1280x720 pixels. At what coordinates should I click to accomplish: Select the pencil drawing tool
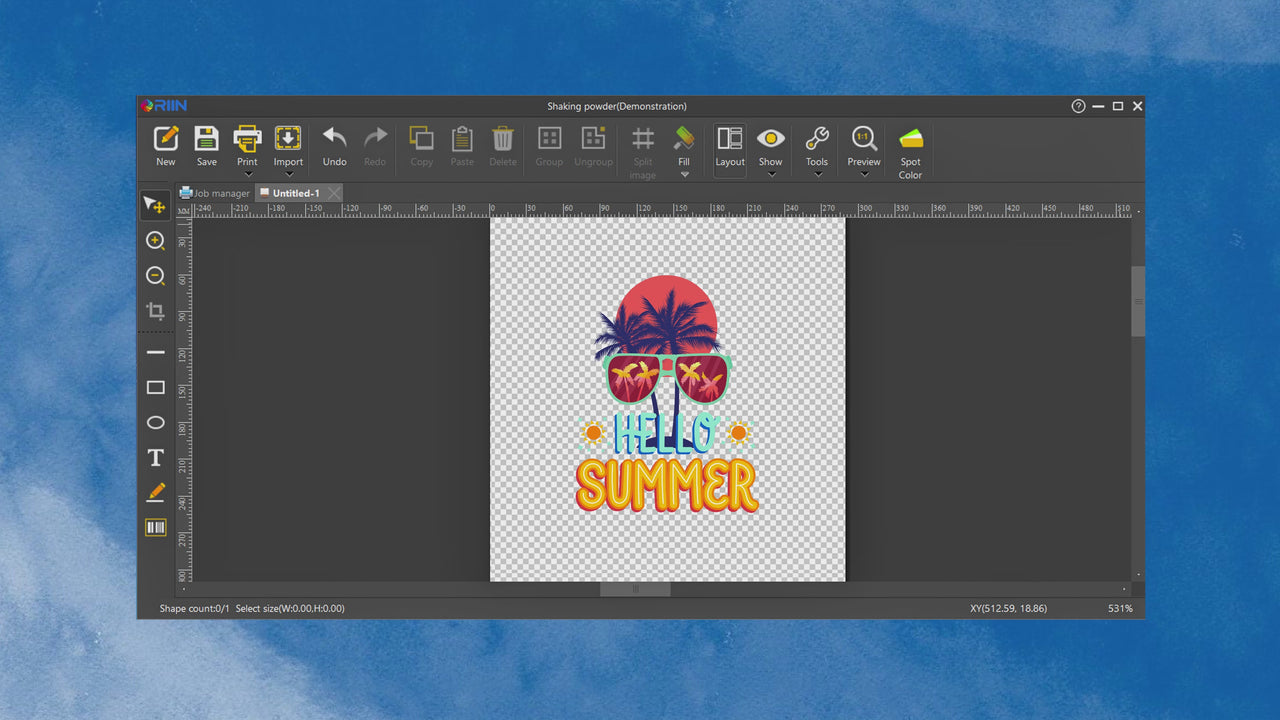coord(155,492)
